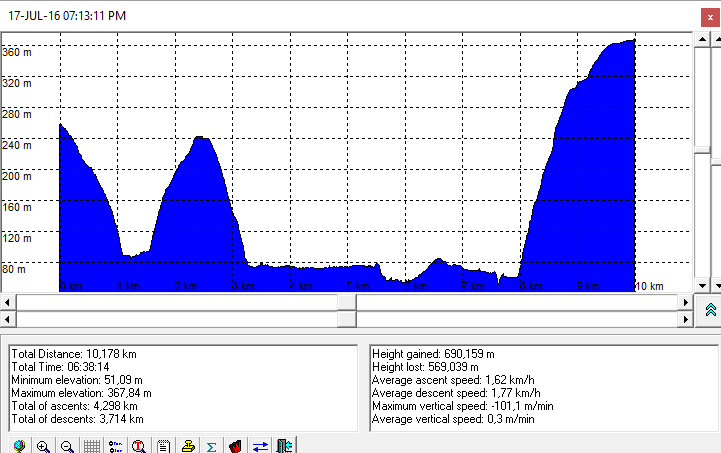Collapse panel with the double chevron button
721x453 pixels.
pyautogui.click(x=709, y=309)
